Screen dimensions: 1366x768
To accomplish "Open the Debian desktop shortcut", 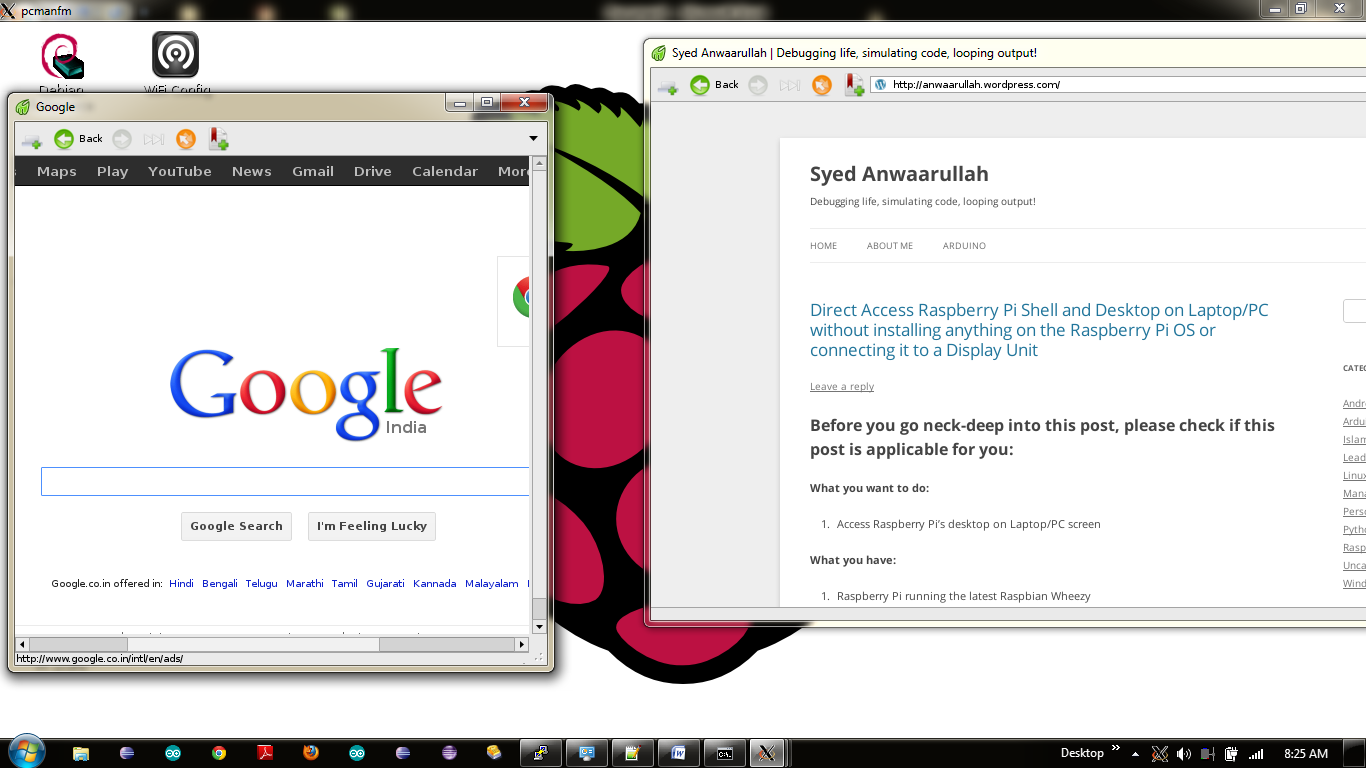I will click(62, 57).
